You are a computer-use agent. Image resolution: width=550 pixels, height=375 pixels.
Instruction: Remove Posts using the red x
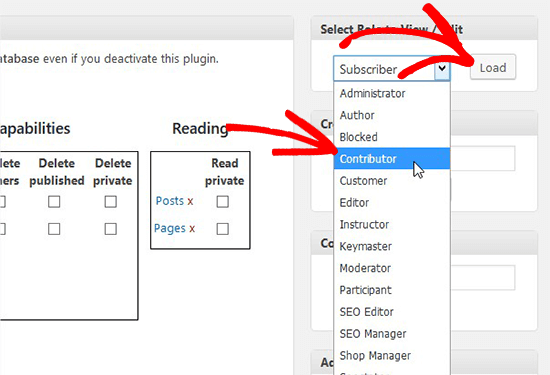(x=190, y=201)
